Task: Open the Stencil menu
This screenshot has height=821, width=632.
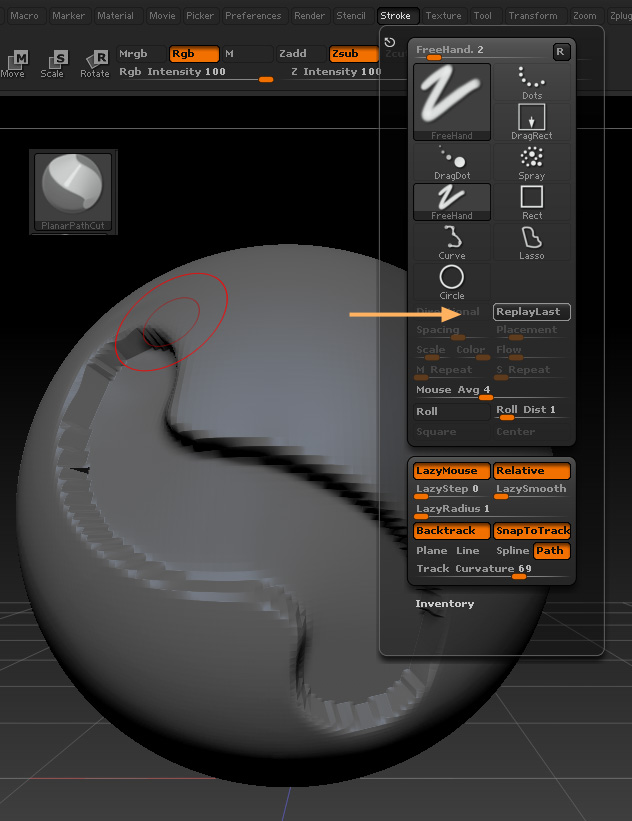Action: pyautogui.click(x=351, y=16)
